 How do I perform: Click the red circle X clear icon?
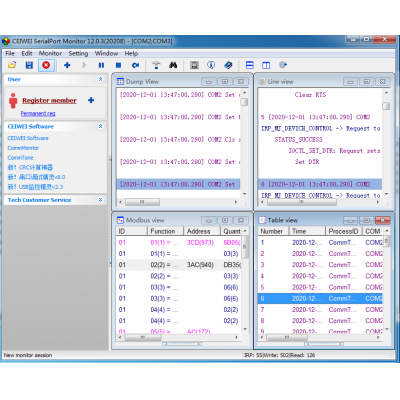46,65
